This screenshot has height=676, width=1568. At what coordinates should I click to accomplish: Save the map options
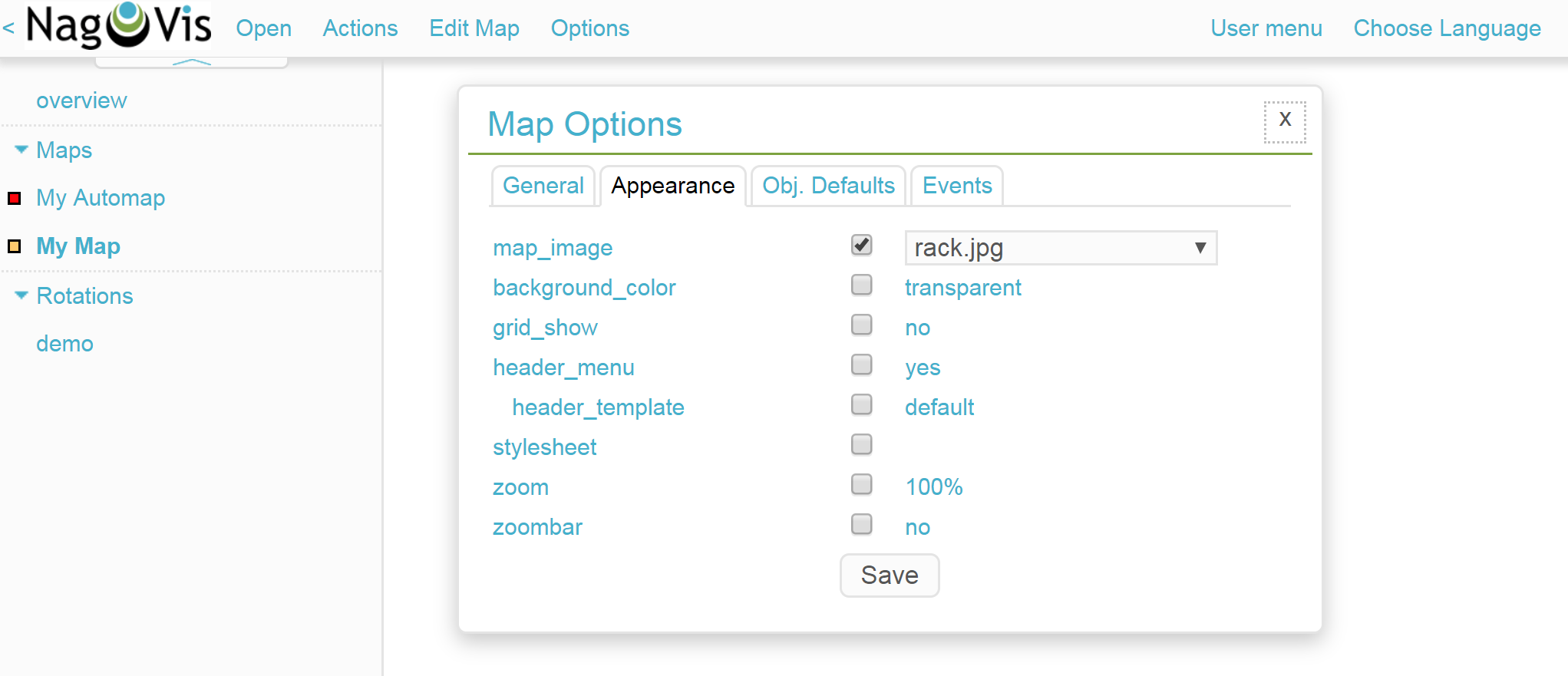point(890,575)
